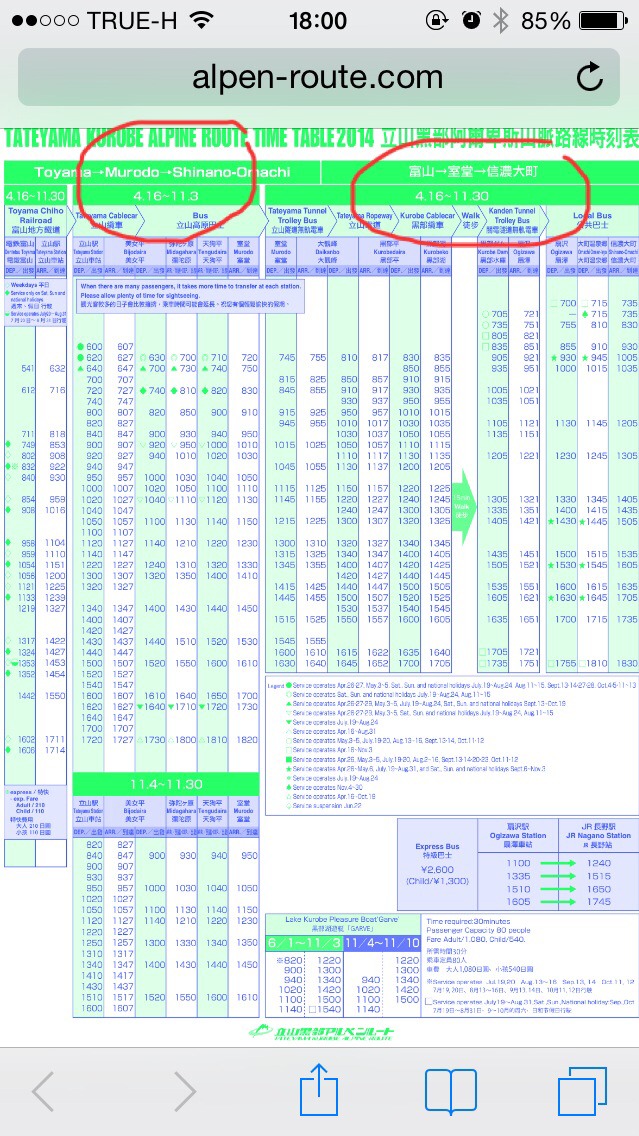Screen dimensions: 639x1136
Task: Tap the '11/4~11/10' boat schedule header
Action: tap(381, 943)
